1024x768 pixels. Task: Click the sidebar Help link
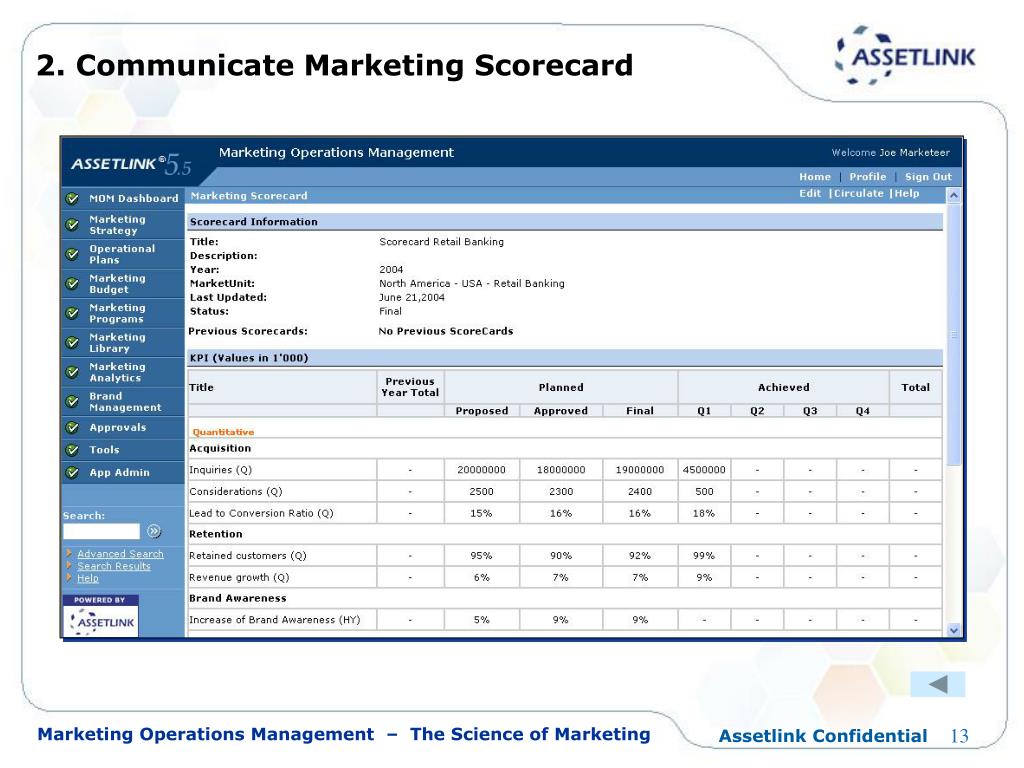[88, 579]
